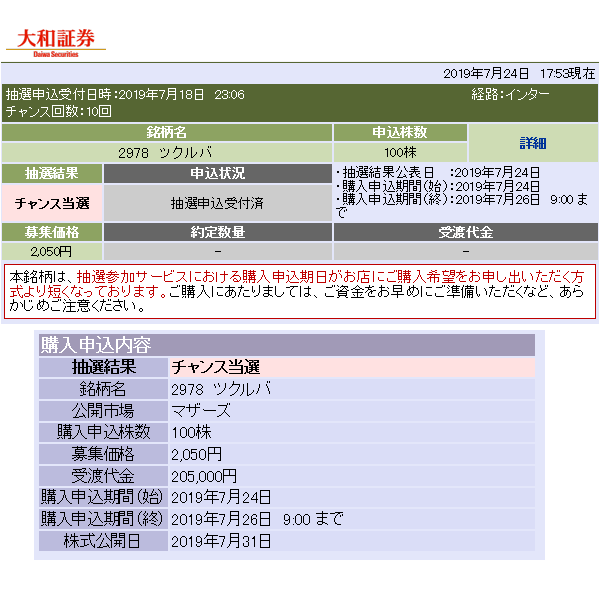Click the 抽選結果公表日 :2019年7月24日 line

(438, 173)
